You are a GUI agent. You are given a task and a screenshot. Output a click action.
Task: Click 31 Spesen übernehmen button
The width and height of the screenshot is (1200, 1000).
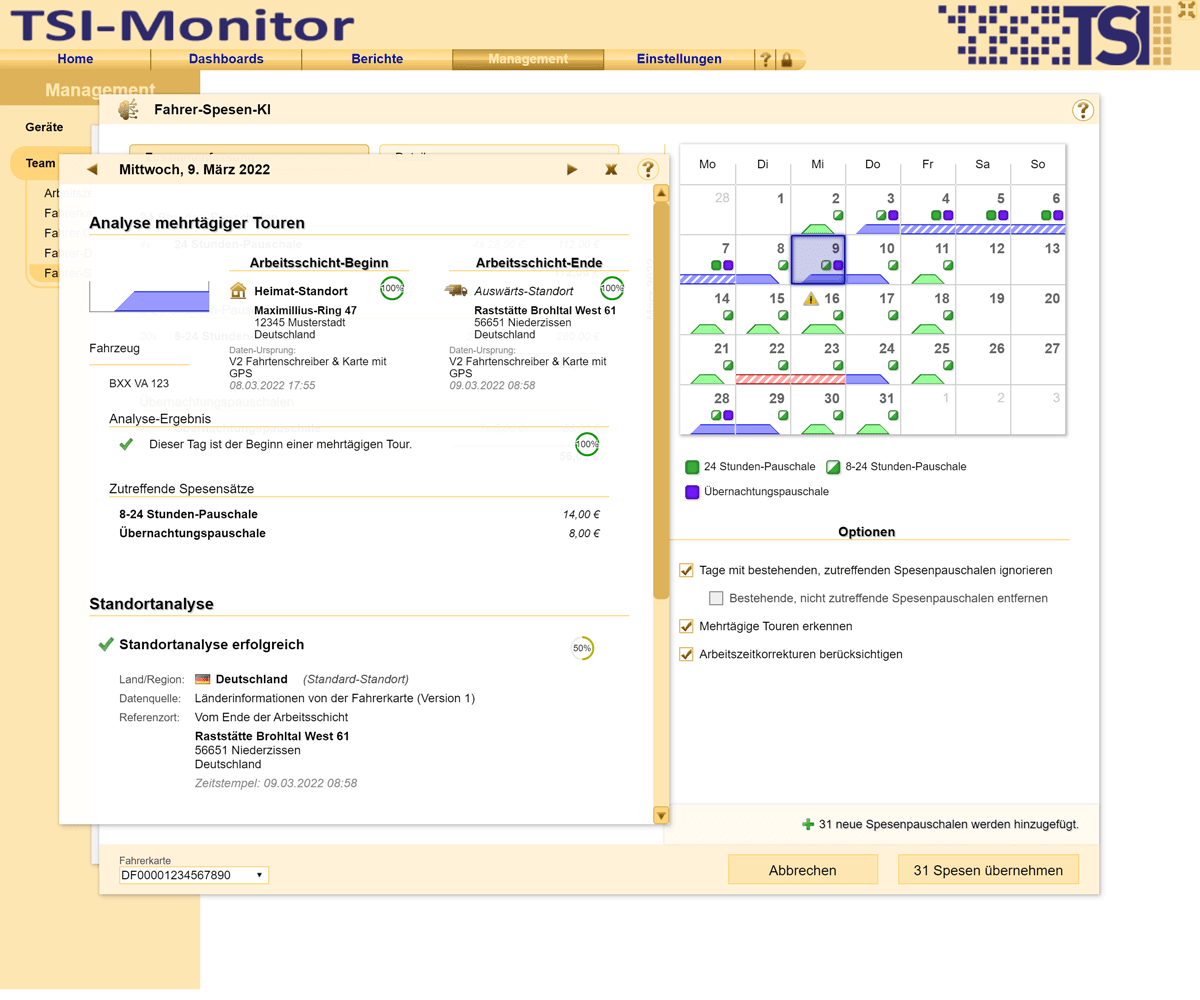[988, 870]
